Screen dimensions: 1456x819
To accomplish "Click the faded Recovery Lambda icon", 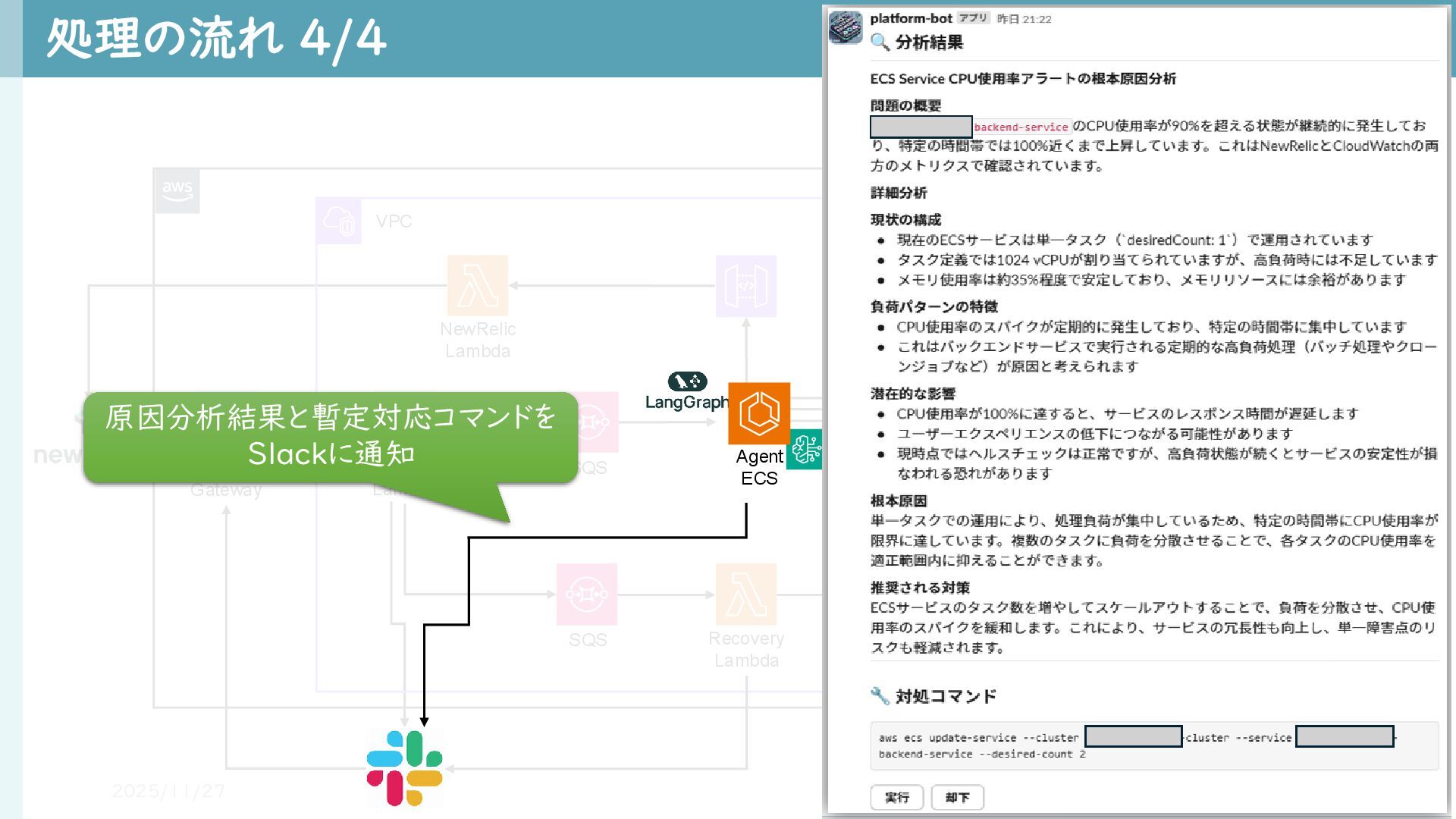I will tap(746, 594).
